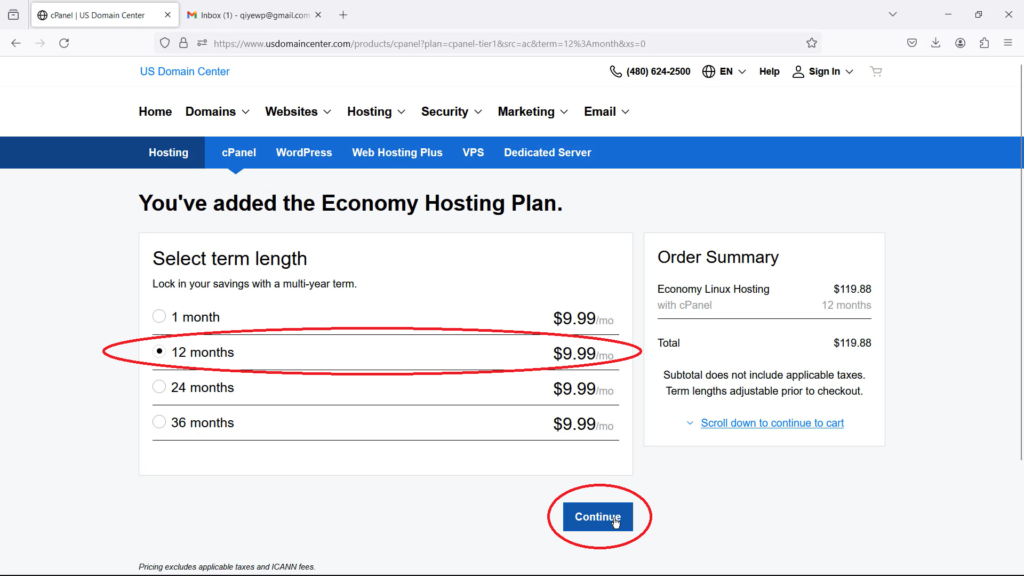The width and height of the screenshot is (1024, 576).
Task: Open the tracking protection shield icon
Action: [165, 43]
